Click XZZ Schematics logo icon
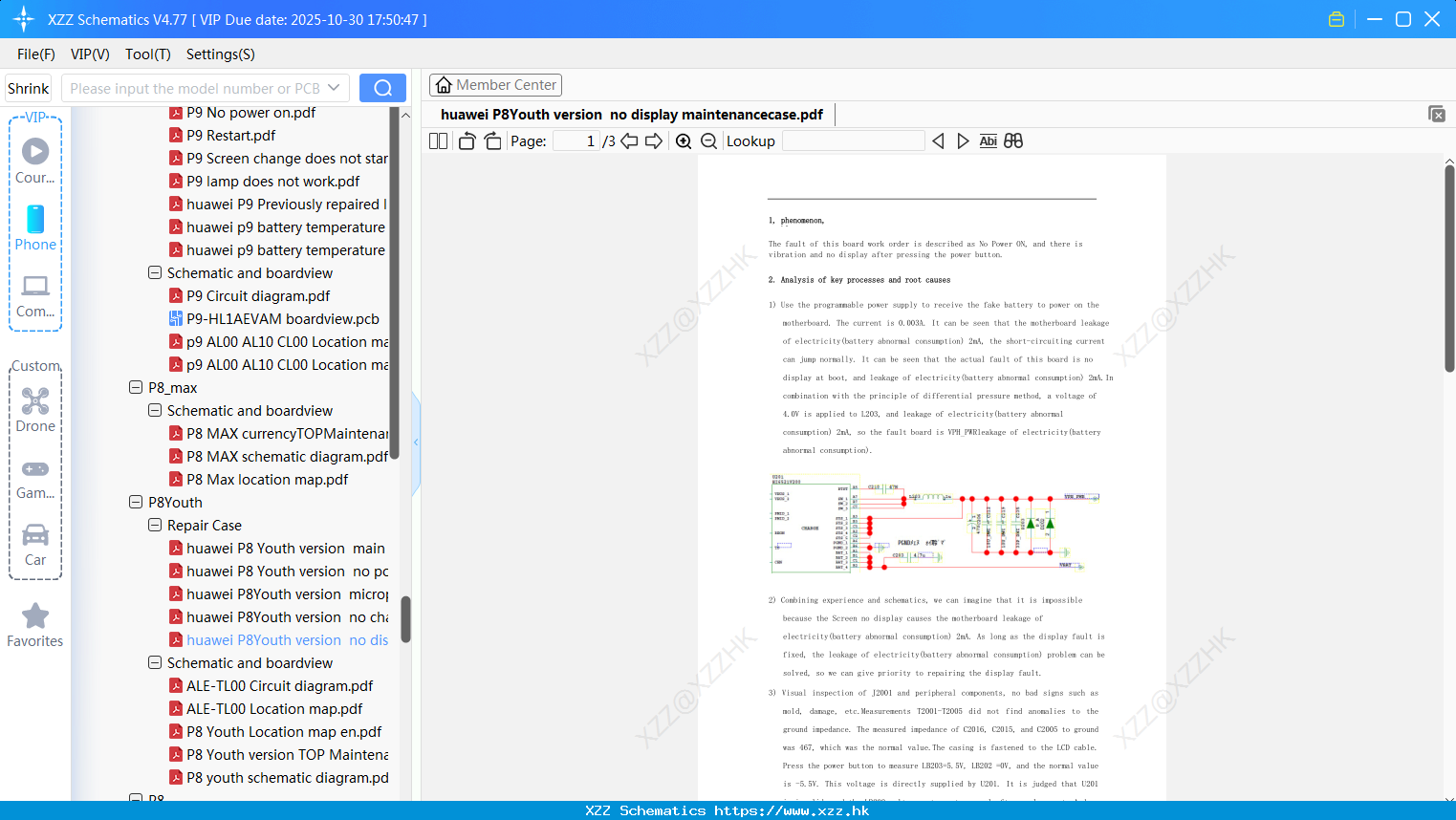1456x820 pixels. coord(23,19)
